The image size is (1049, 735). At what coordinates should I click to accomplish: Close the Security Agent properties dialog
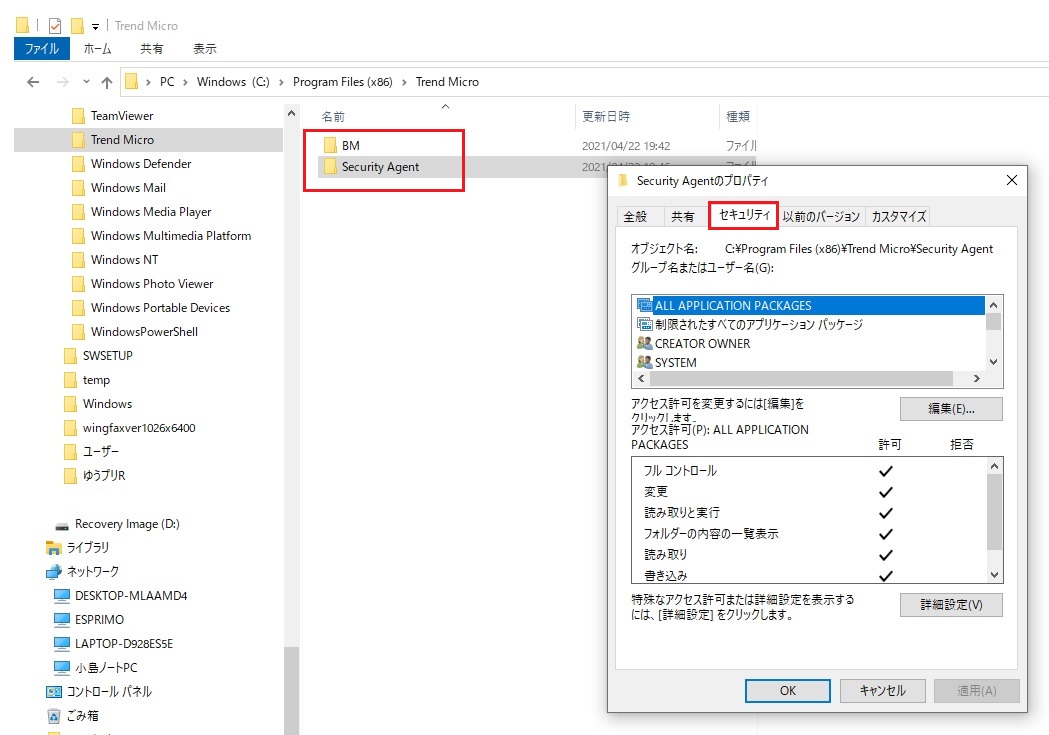pyautogui.click(x=1012, y=180)
